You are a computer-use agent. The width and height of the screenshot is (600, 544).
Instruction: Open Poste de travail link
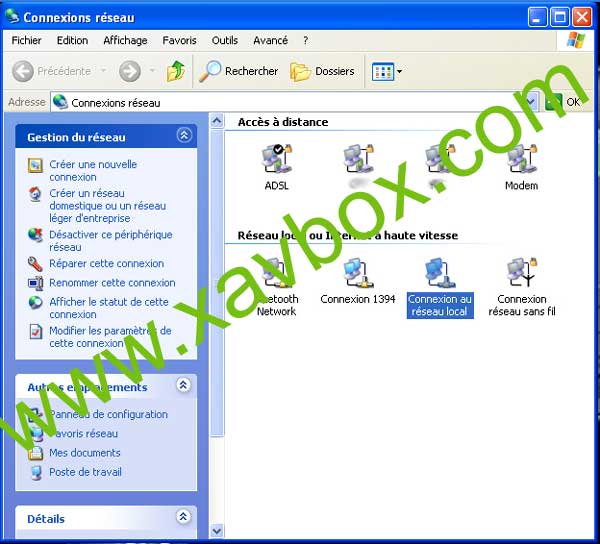(x=85, y=472)
